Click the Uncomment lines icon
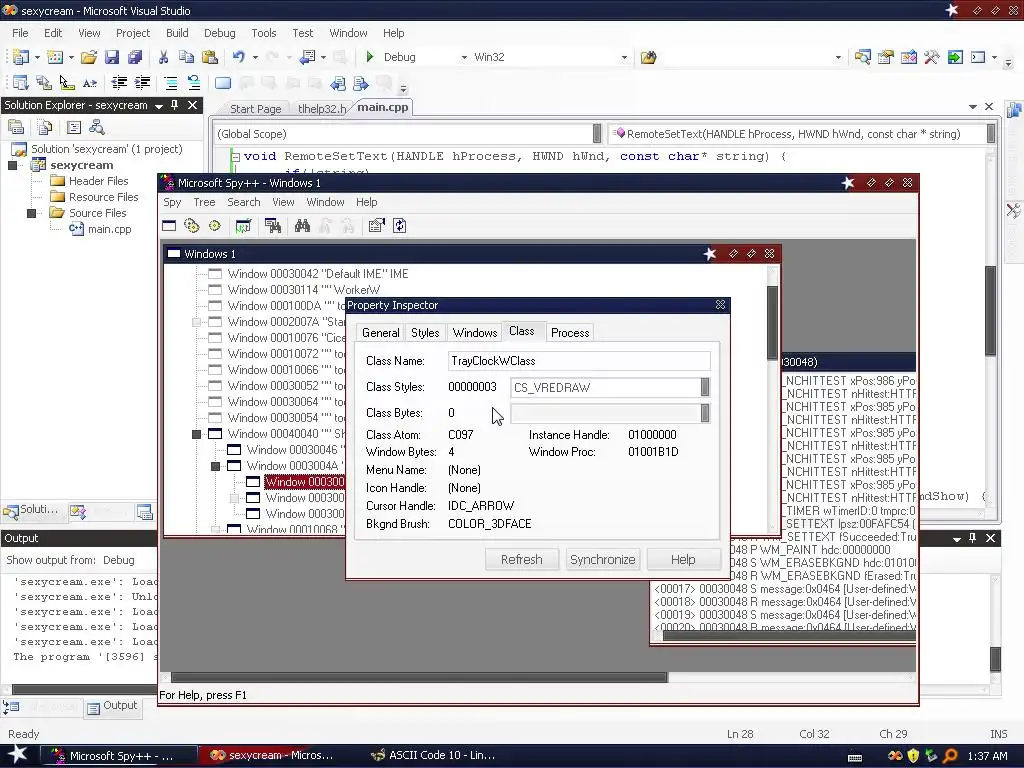Image resolution: width=1024 pixels, height=768 pixels. pos(194,83)
